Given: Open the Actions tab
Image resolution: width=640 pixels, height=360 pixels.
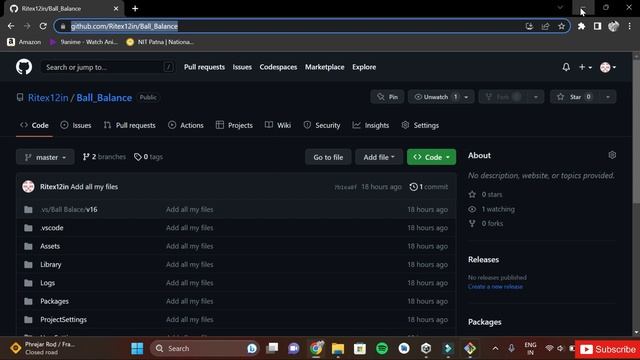Looking at the screenshot, I should tap(186, 125).
